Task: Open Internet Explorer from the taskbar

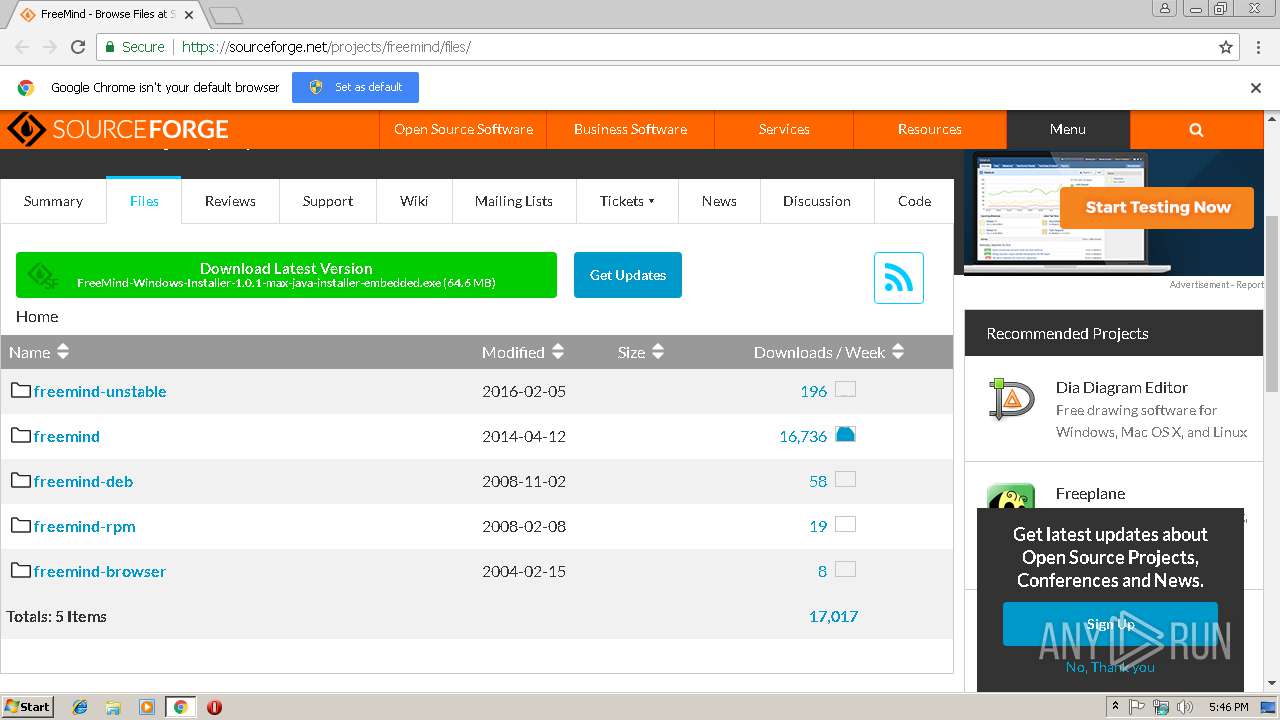Action: click(x=80, y=707)
